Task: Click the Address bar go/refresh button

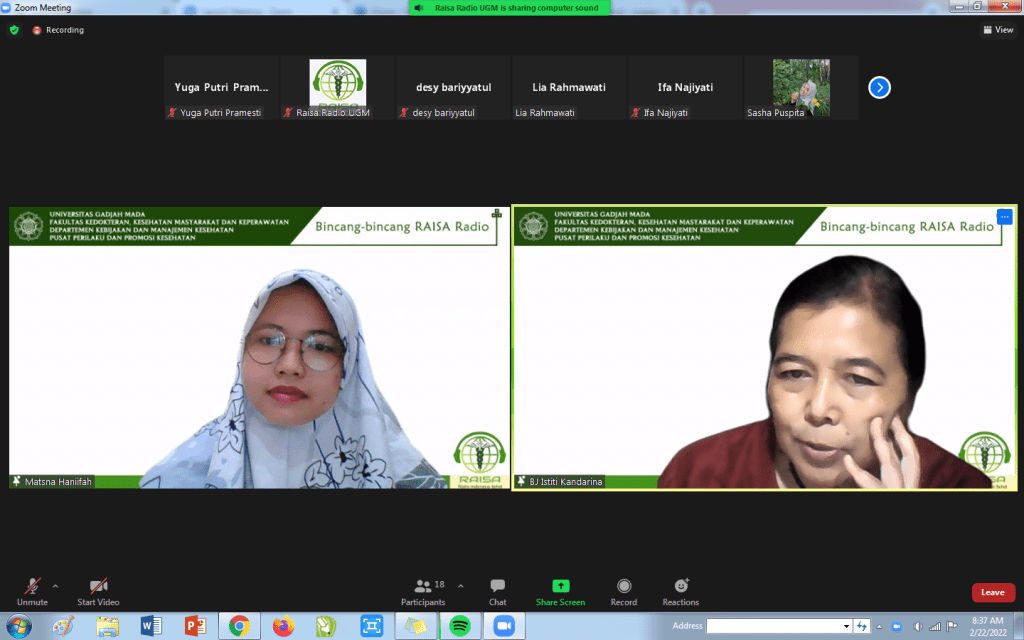Action: pos(861,626)
